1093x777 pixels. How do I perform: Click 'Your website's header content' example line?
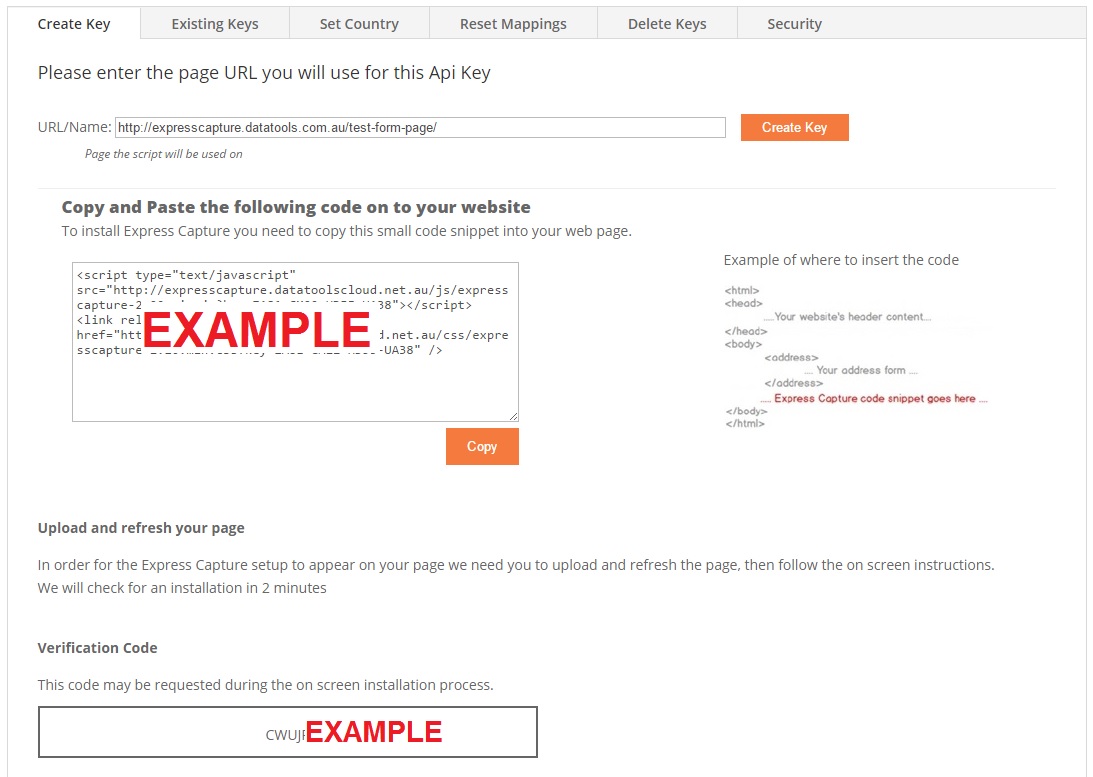(x=849, y=317)
